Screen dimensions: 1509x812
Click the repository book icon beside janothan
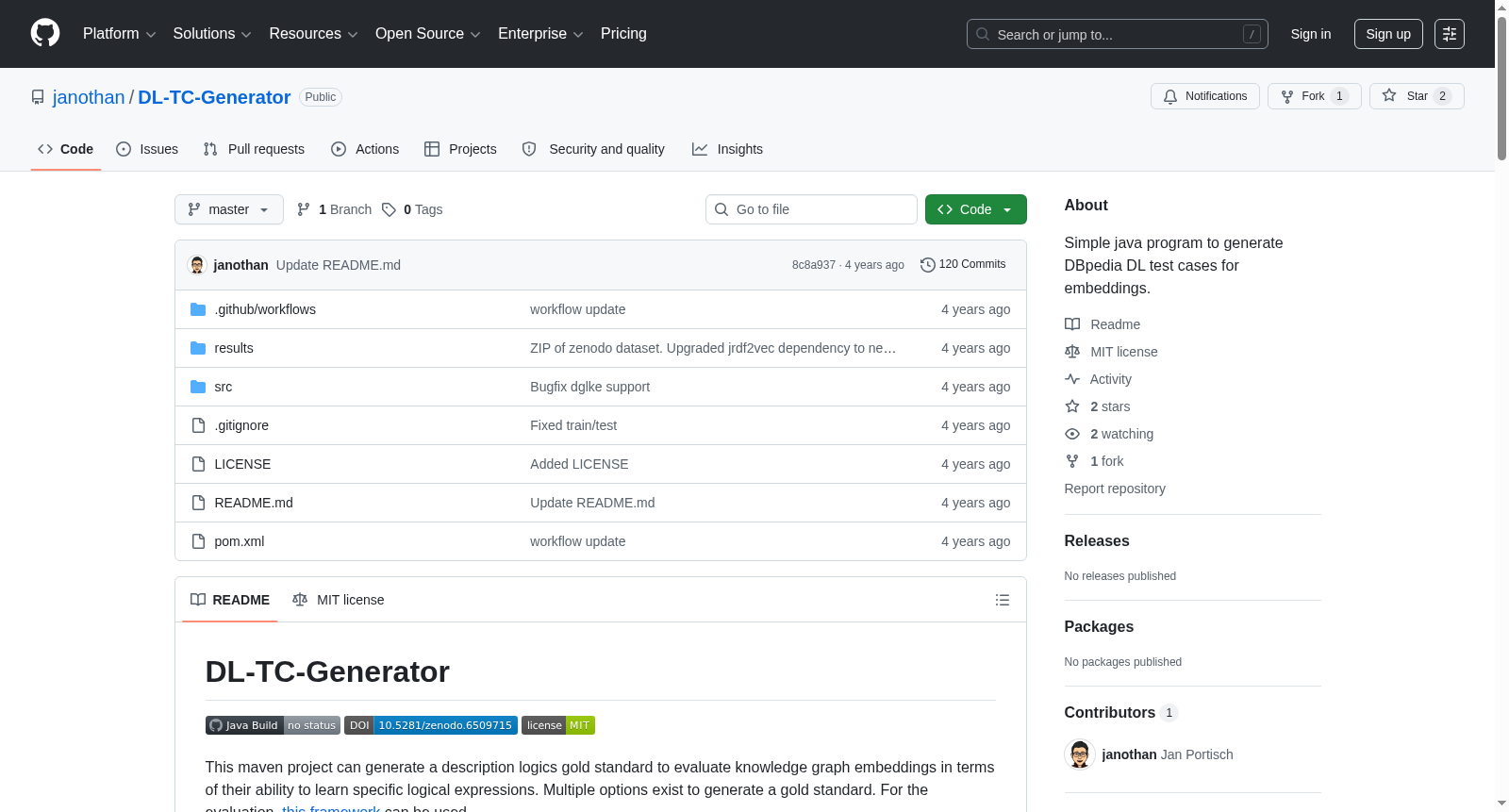38,97
